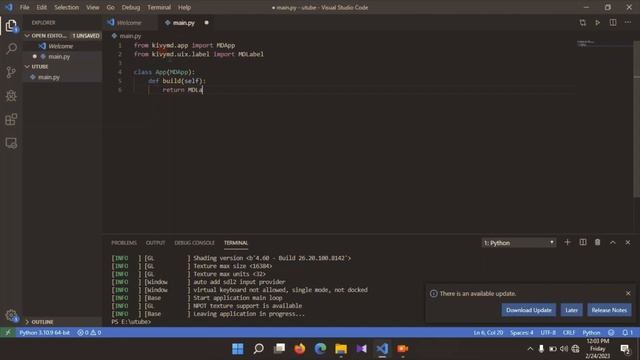This screenshot has width=640, height=360.
Task: Open the Edit menu
Action: point(41,7)
